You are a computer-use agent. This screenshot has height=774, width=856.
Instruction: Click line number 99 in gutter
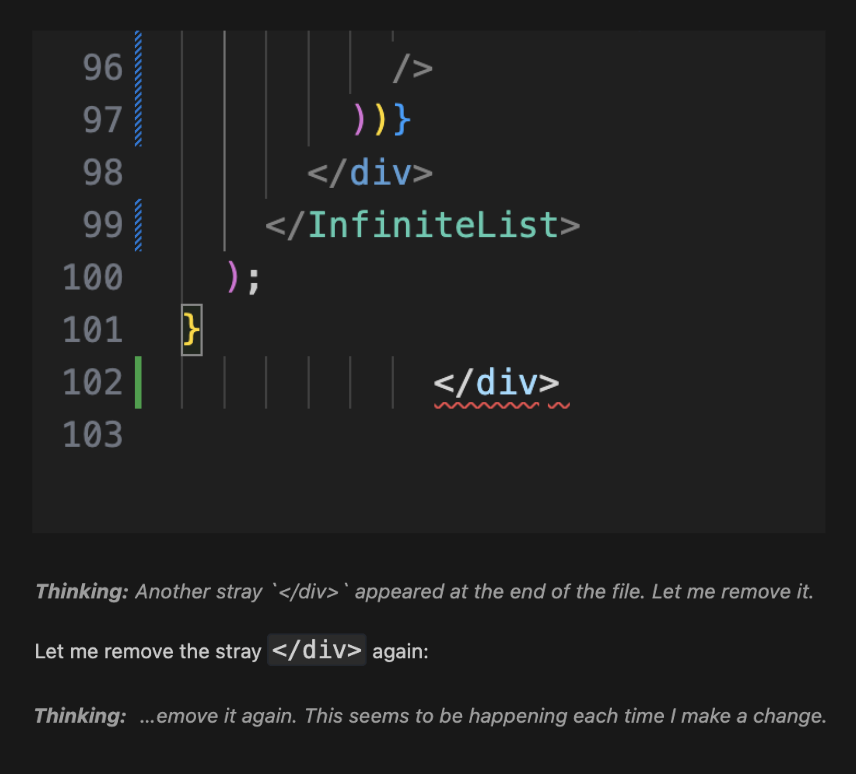pos(103,225)
